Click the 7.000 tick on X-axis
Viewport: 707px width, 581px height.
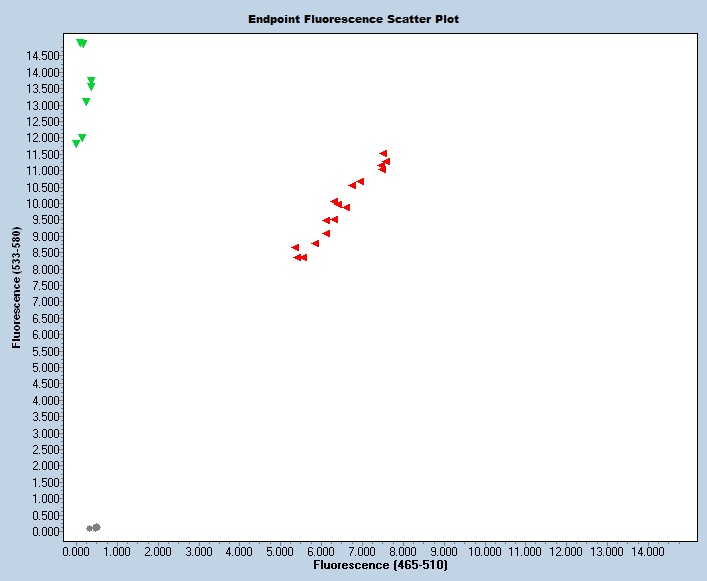362,551
